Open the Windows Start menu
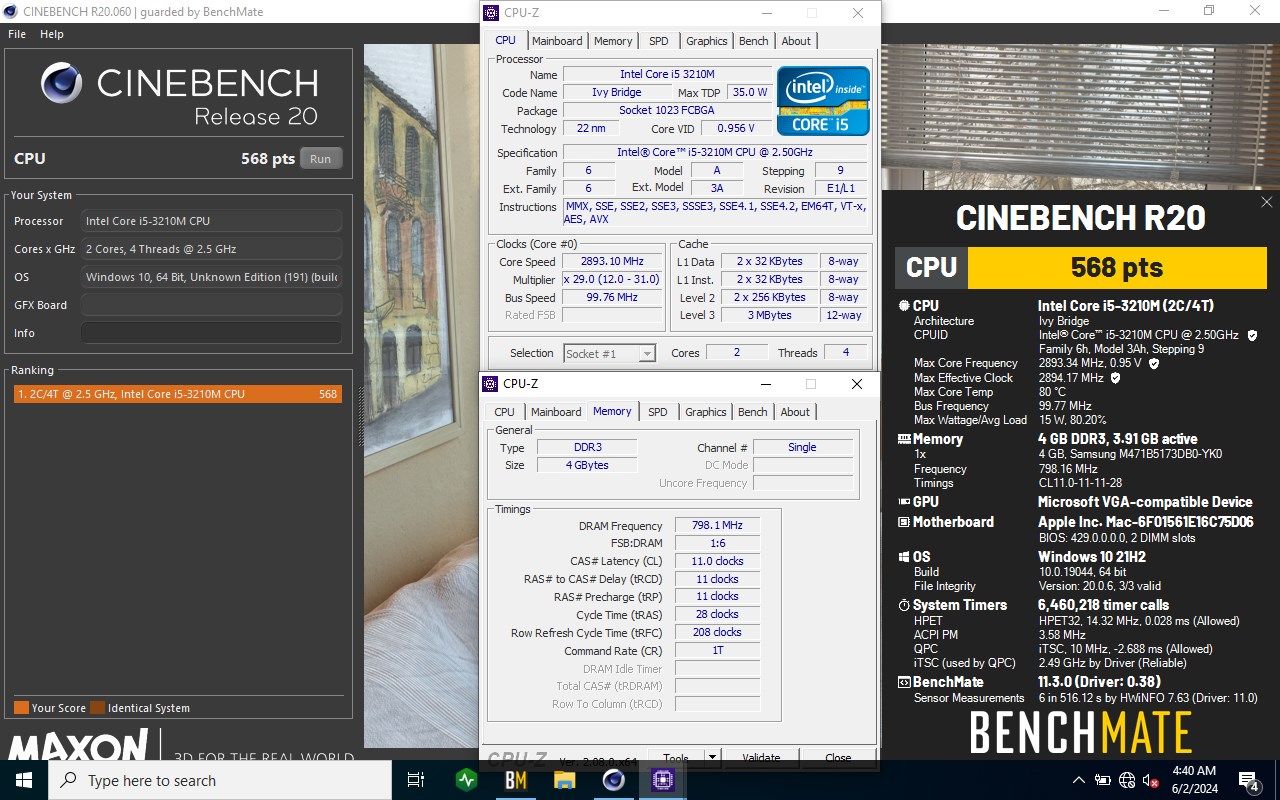 (24, 780)
